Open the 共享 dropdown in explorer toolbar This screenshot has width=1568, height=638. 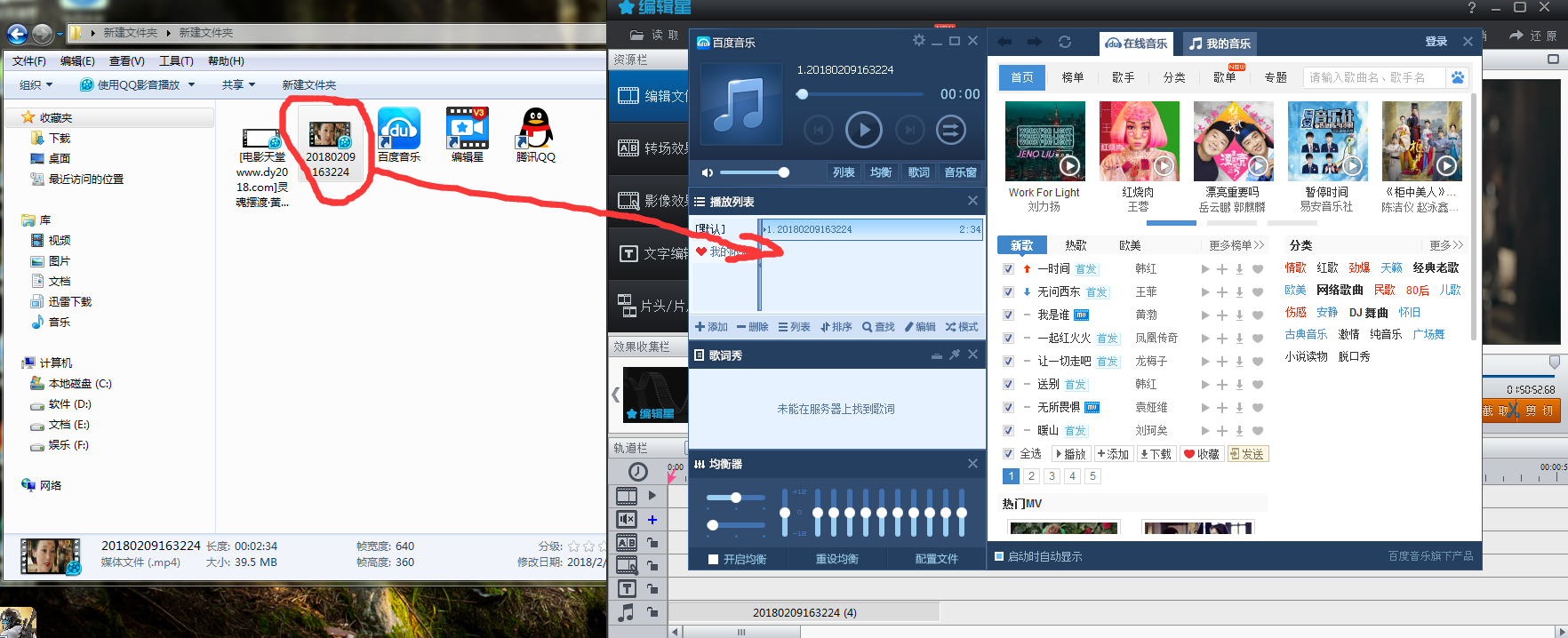point(238,85)
